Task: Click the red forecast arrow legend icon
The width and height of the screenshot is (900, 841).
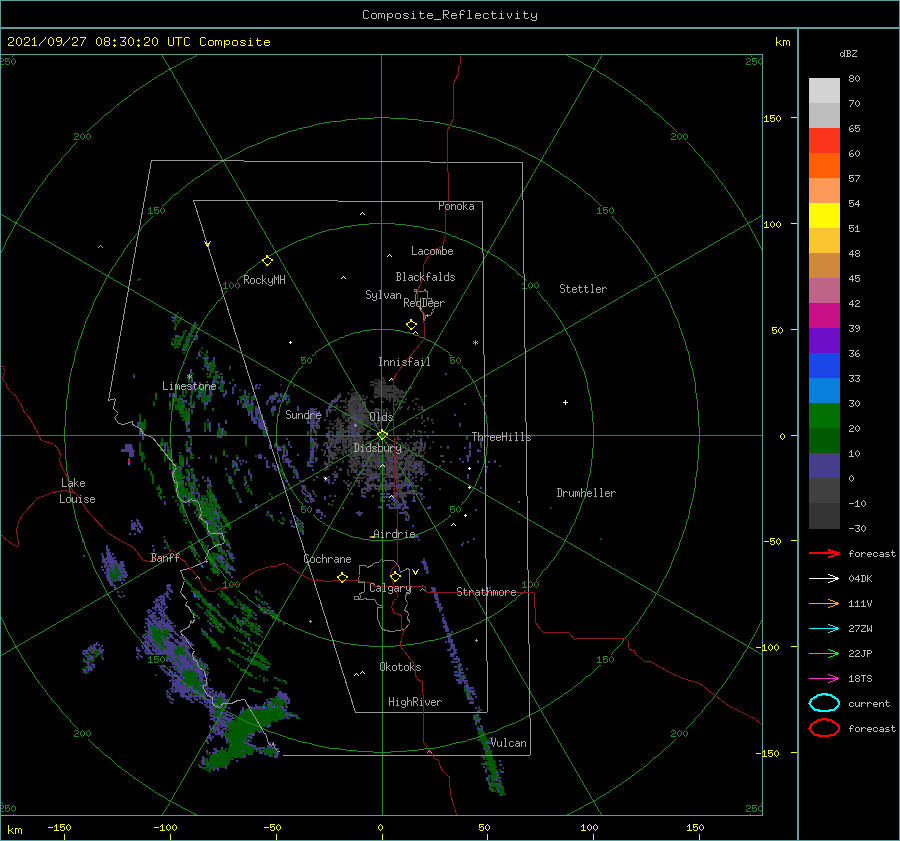Action: [x=824, y=553]
